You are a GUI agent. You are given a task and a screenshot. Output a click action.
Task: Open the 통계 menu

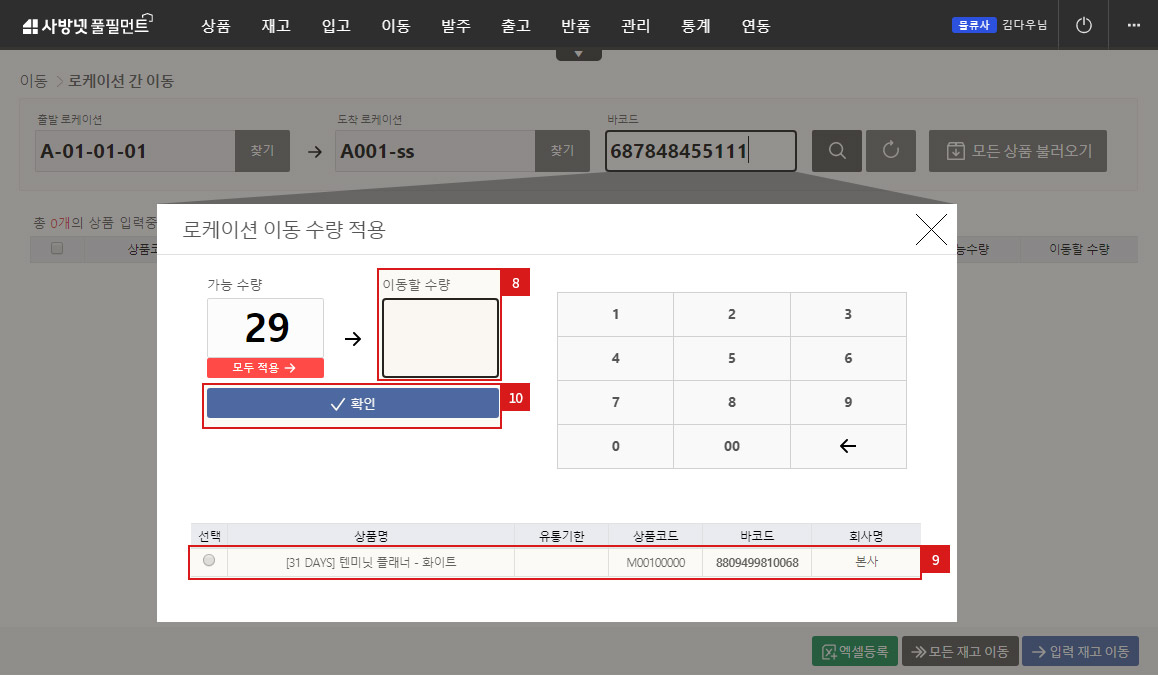tap(695, 26)
